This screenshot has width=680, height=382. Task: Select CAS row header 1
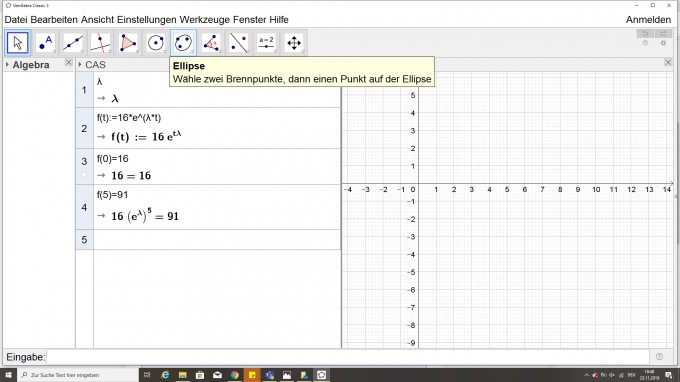tap(84, 90)
